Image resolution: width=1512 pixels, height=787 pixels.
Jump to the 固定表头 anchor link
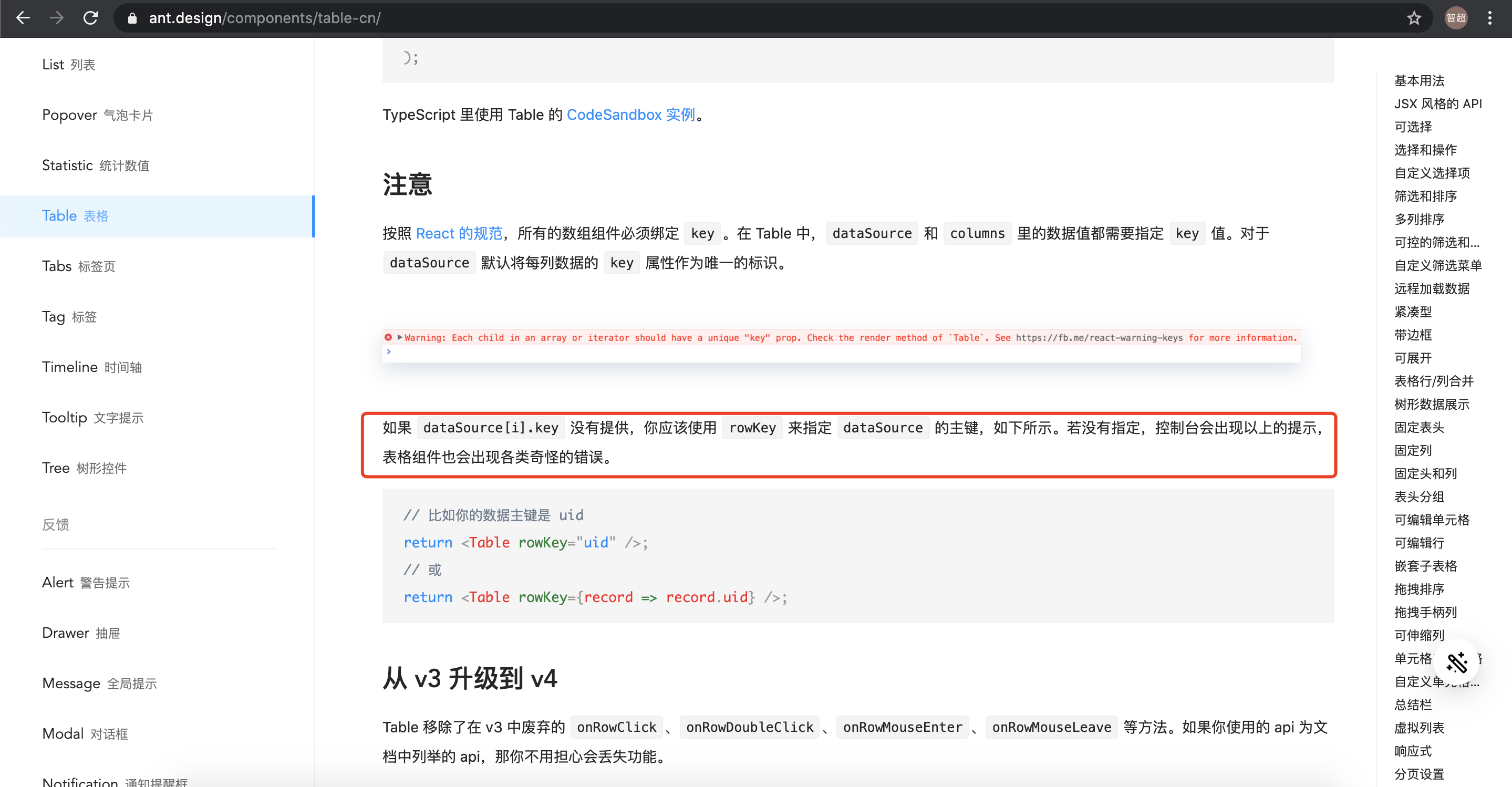click(x=1419, y=427)
